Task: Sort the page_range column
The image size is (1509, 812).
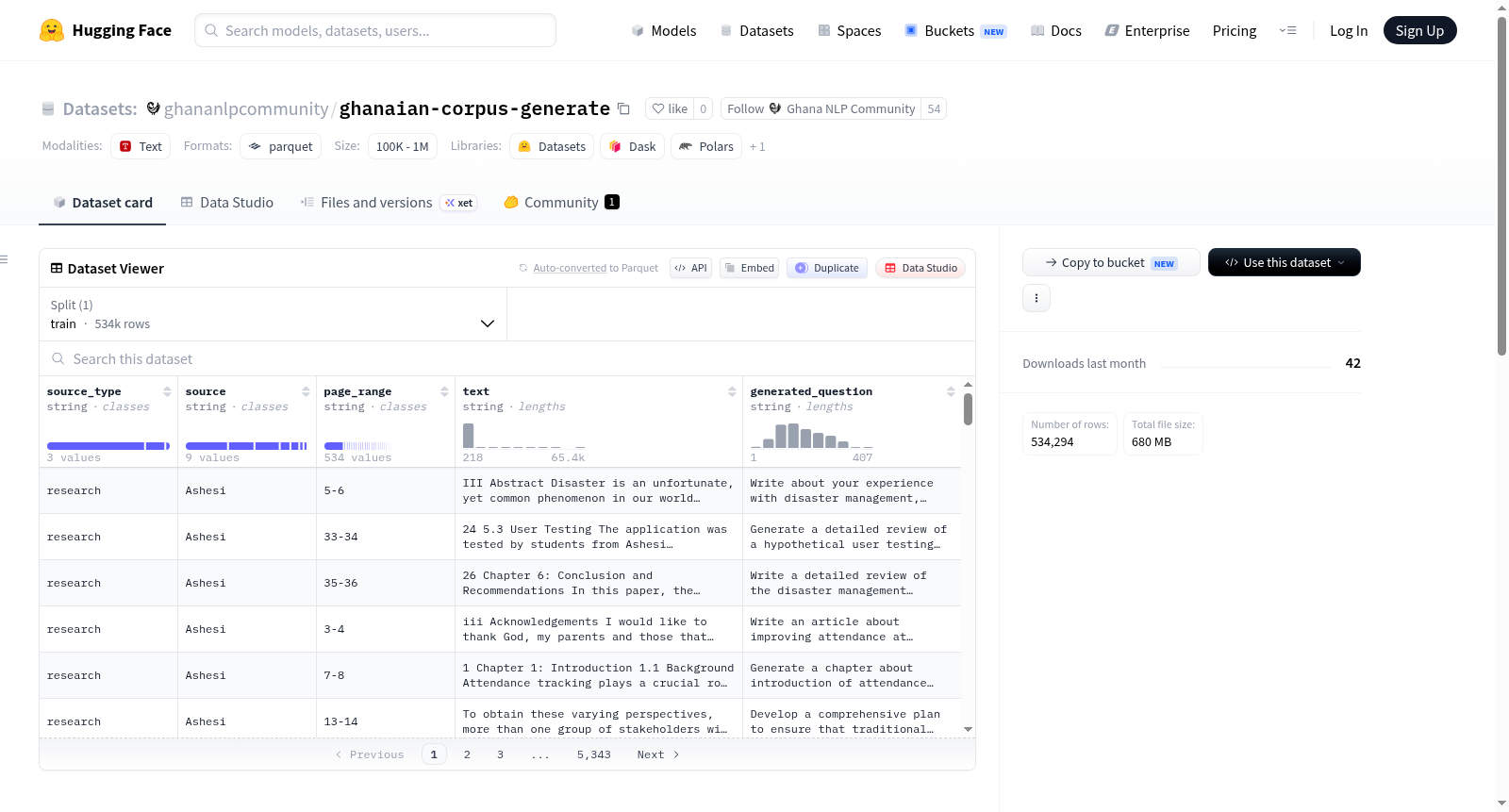Action: point(444,391)
